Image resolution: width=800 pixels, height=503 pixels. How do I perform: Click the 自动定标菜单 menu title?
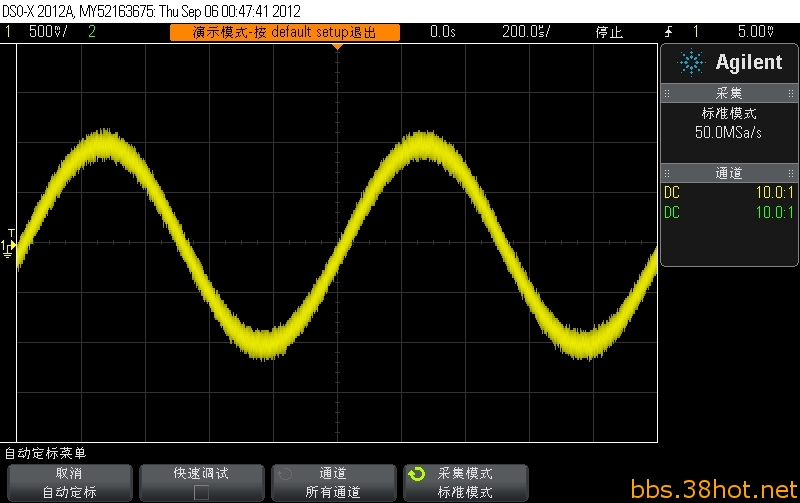click(x=45, y=453)
